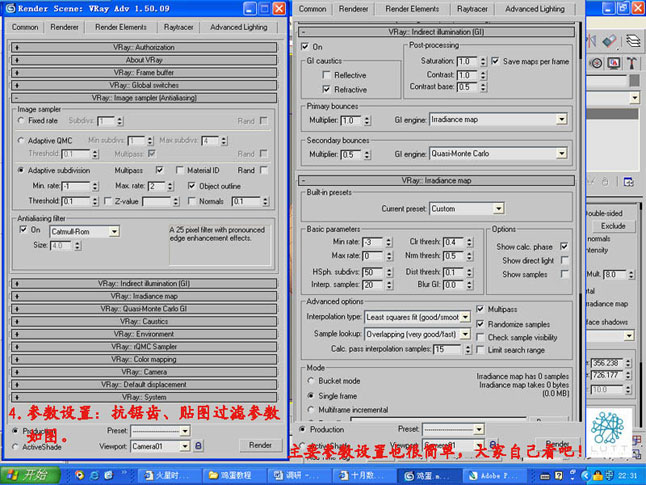646x485 pixels.
Task: Toggle the Object outline checkbox
Action: (192, 186)
